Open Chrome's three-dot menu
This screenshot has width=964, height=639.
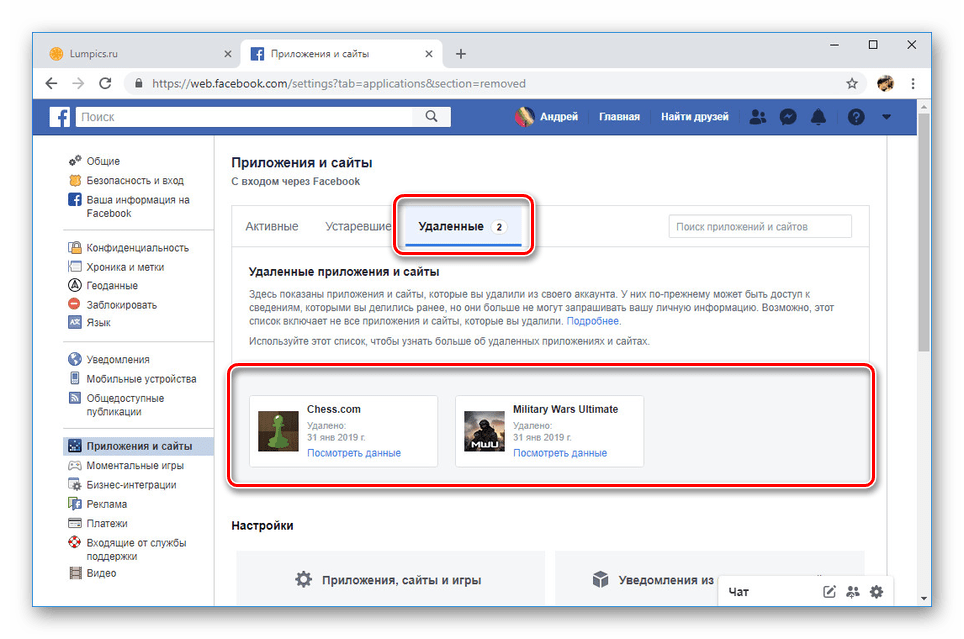pos(914,84)
